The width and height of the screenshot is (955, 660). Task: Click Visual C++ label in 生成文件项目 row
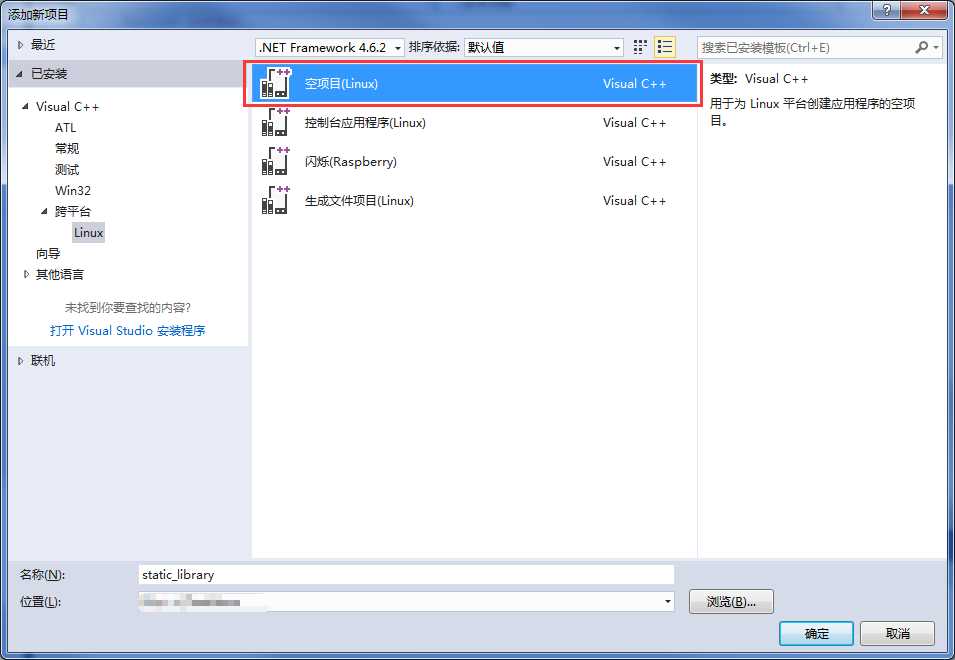[x=634, y=200]
